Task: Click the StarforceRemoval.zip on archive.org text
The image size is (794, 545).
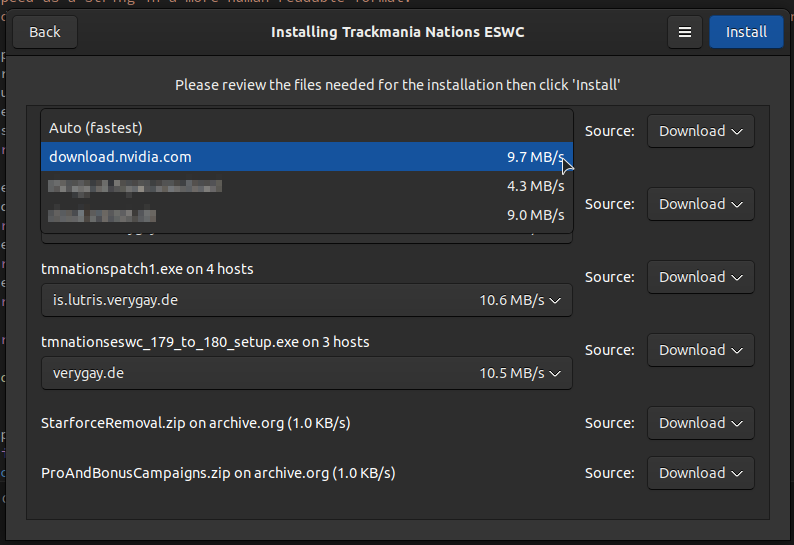Action: point(195,423)
